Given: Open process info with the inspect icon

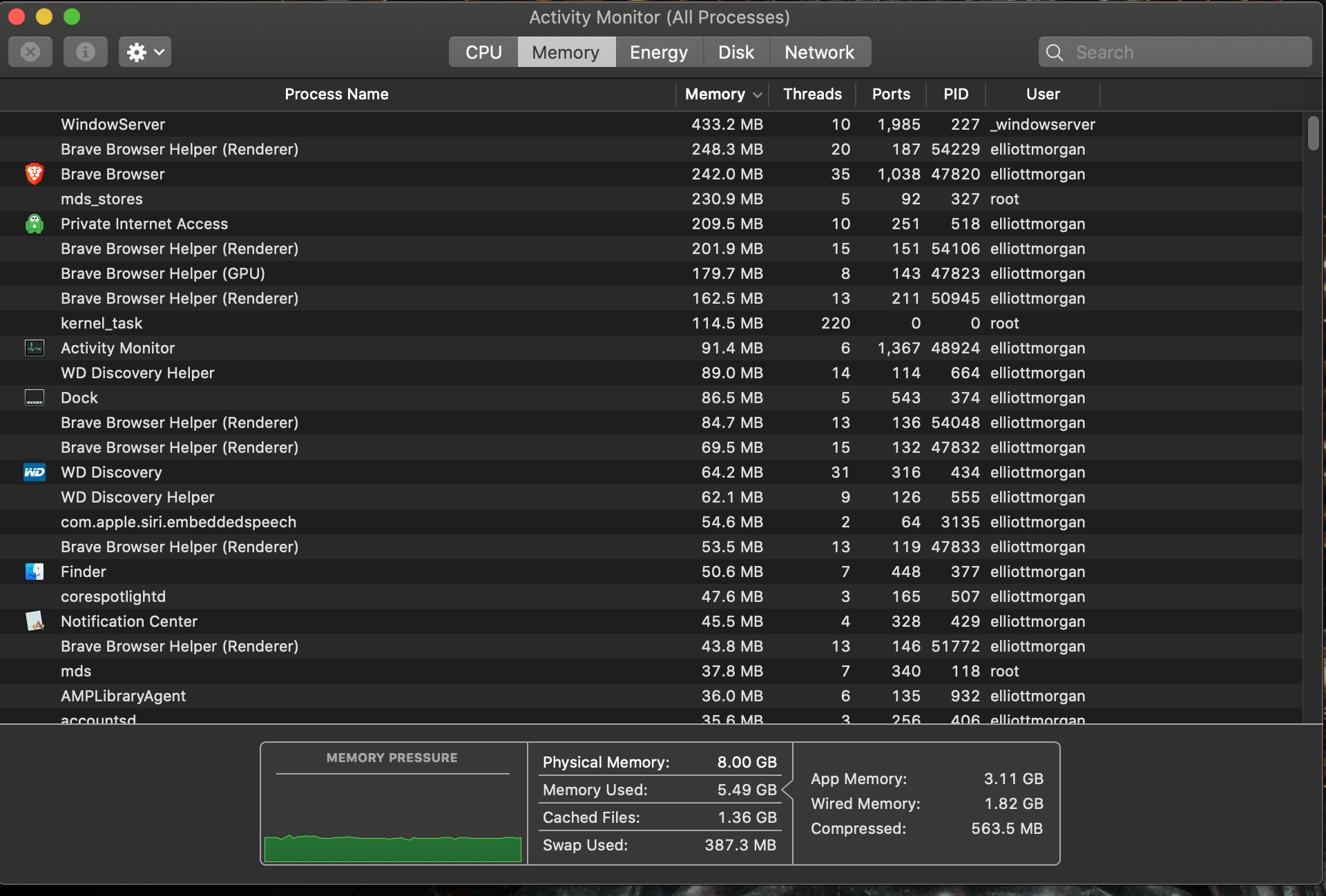Looking at the screenshot, I should 86,52.
